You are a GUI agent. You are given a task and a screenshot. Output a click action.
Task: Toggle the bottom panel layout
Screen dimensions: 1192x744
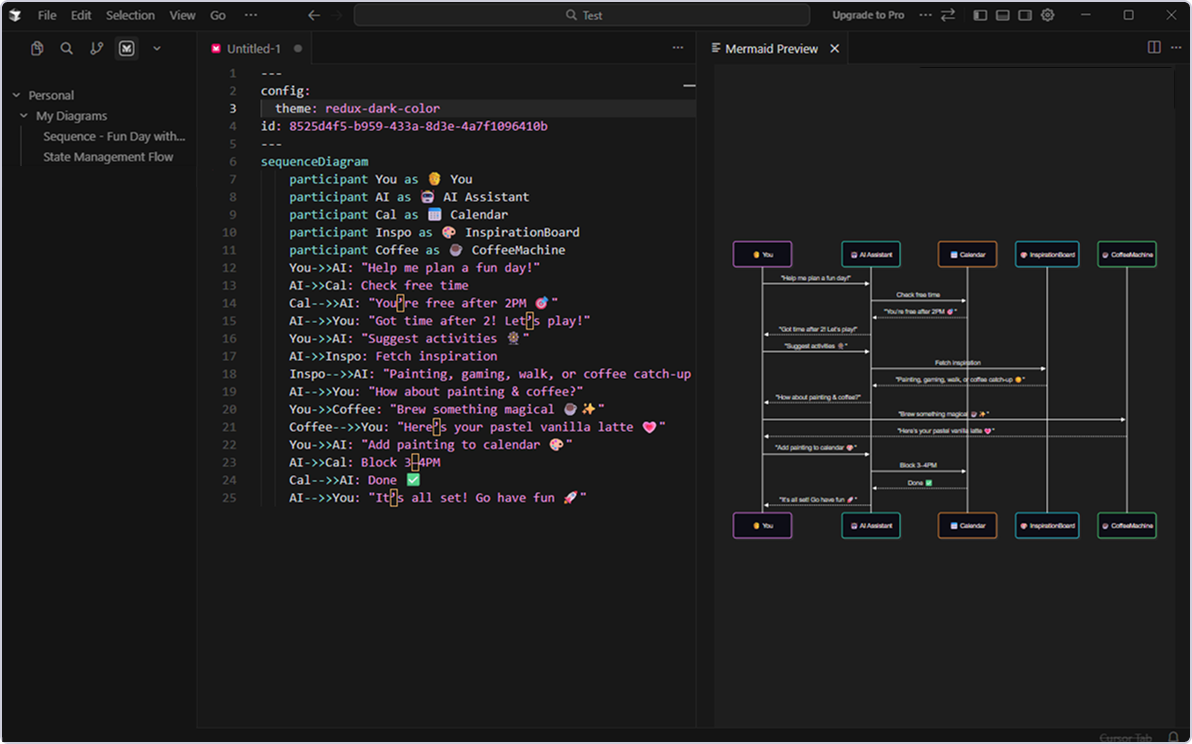click(x=1002, y=15)
